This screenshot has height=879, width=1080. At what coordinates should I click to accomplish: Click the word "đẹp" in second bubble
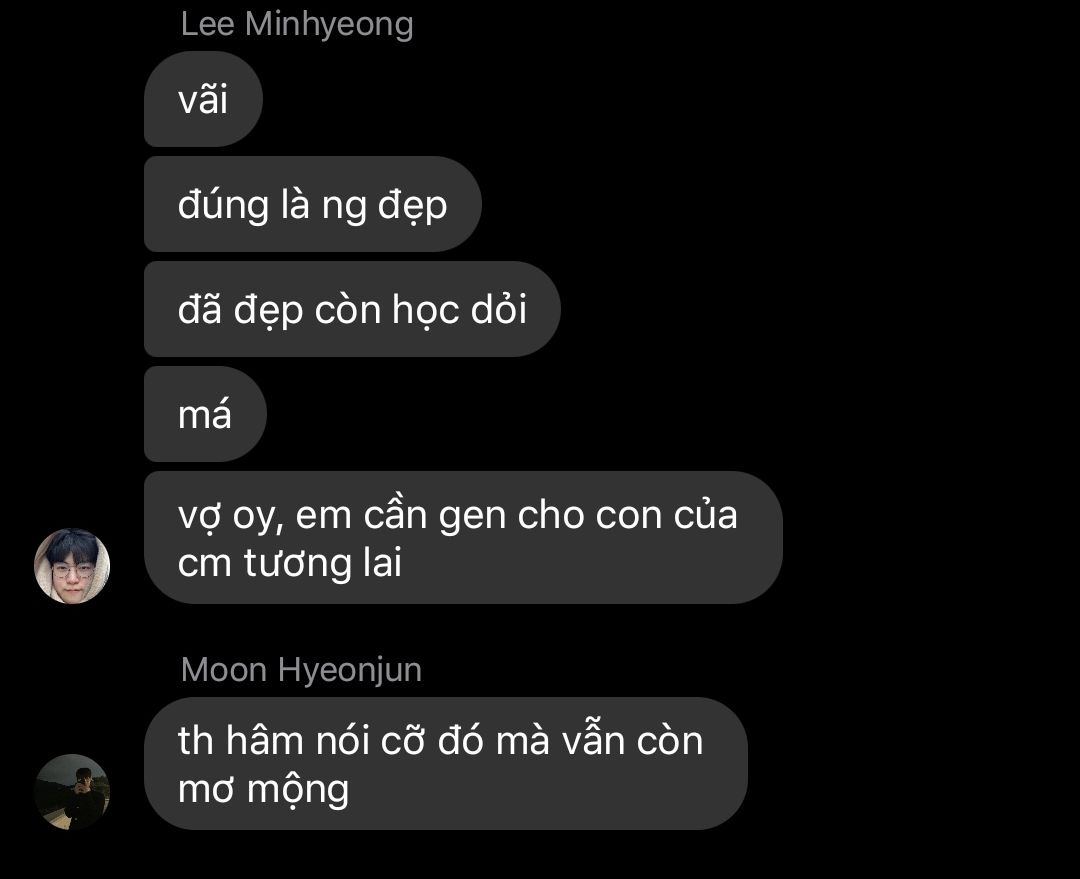click(413, 206)
